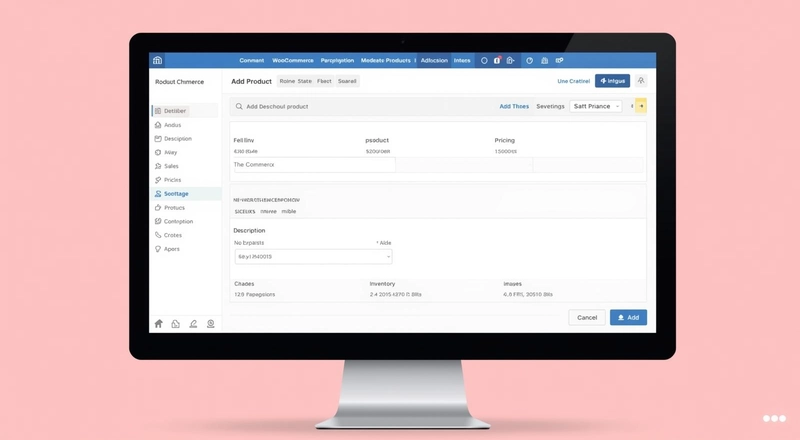Select the highlighted Sooftage sidebar item
This screenshot has width=800, height=440.
pos(186,193)
